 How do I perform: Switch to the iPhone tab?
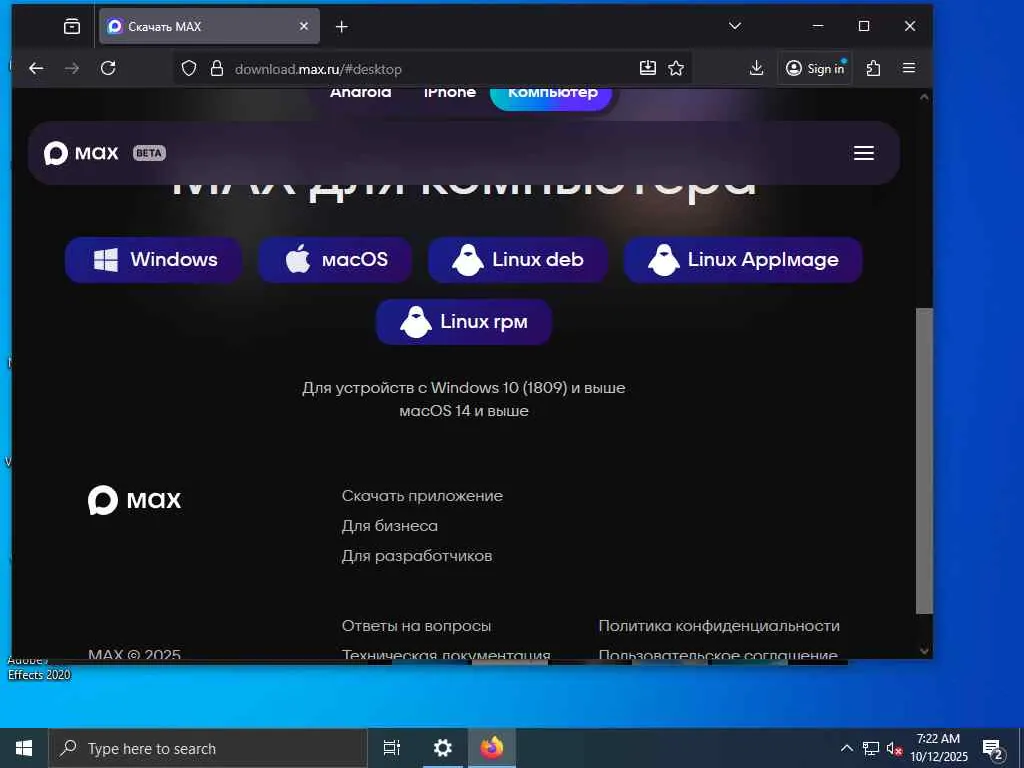coord(449,93)
